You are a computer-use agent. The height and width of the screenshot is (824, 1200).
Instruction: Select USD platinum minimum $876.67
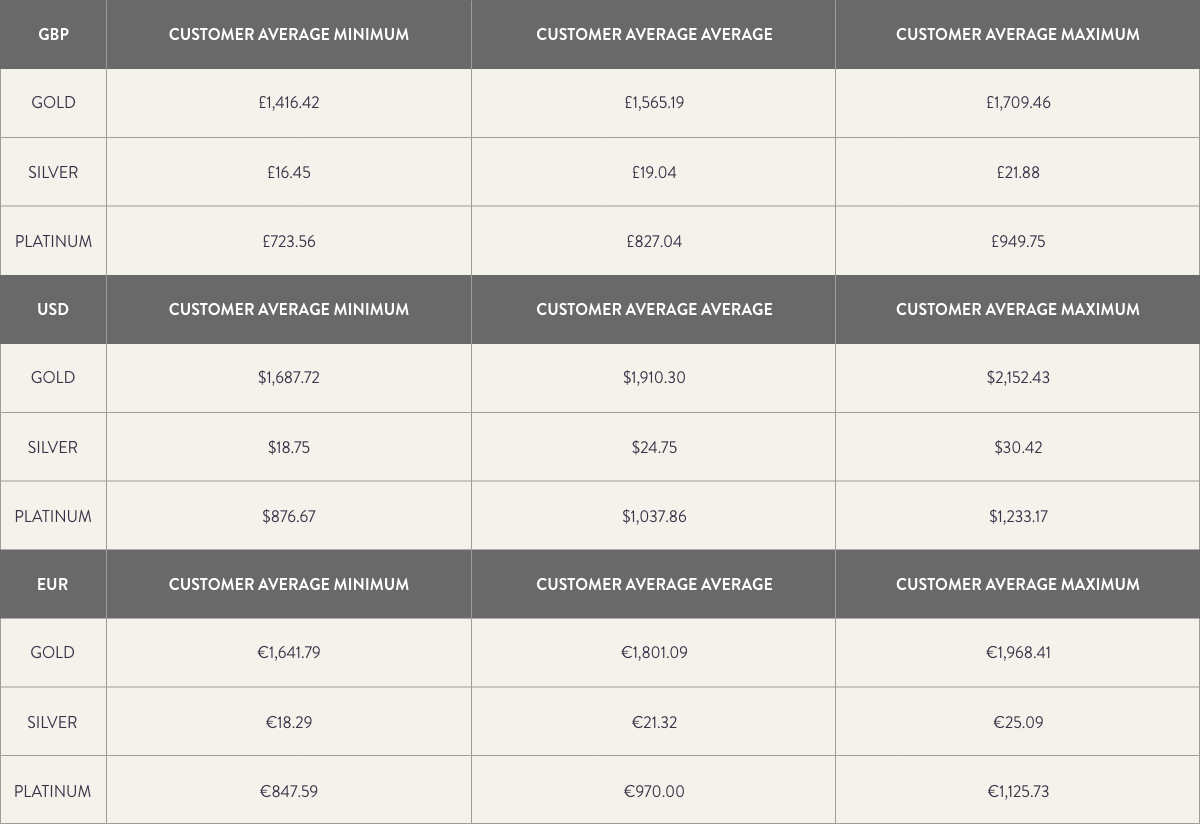click(x=289, y=516)
